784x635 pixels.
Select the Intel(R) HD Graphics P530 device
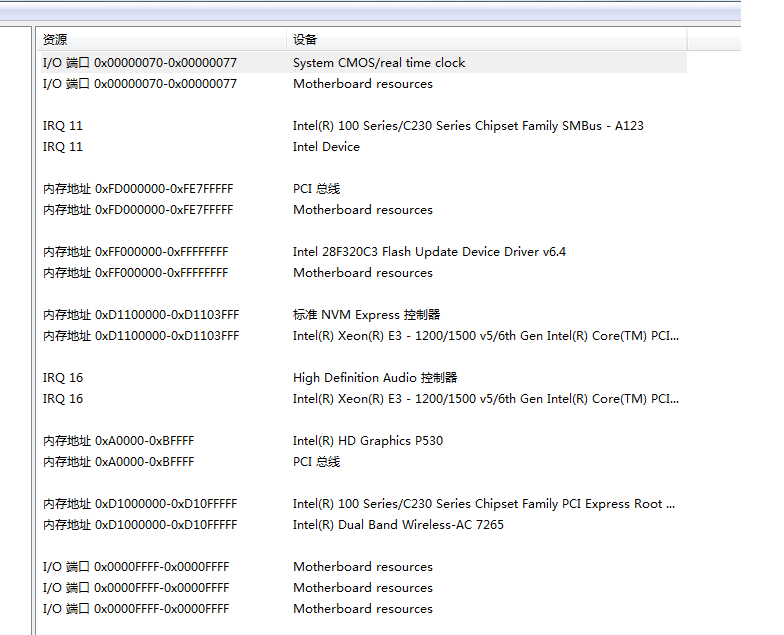[368, 441]
